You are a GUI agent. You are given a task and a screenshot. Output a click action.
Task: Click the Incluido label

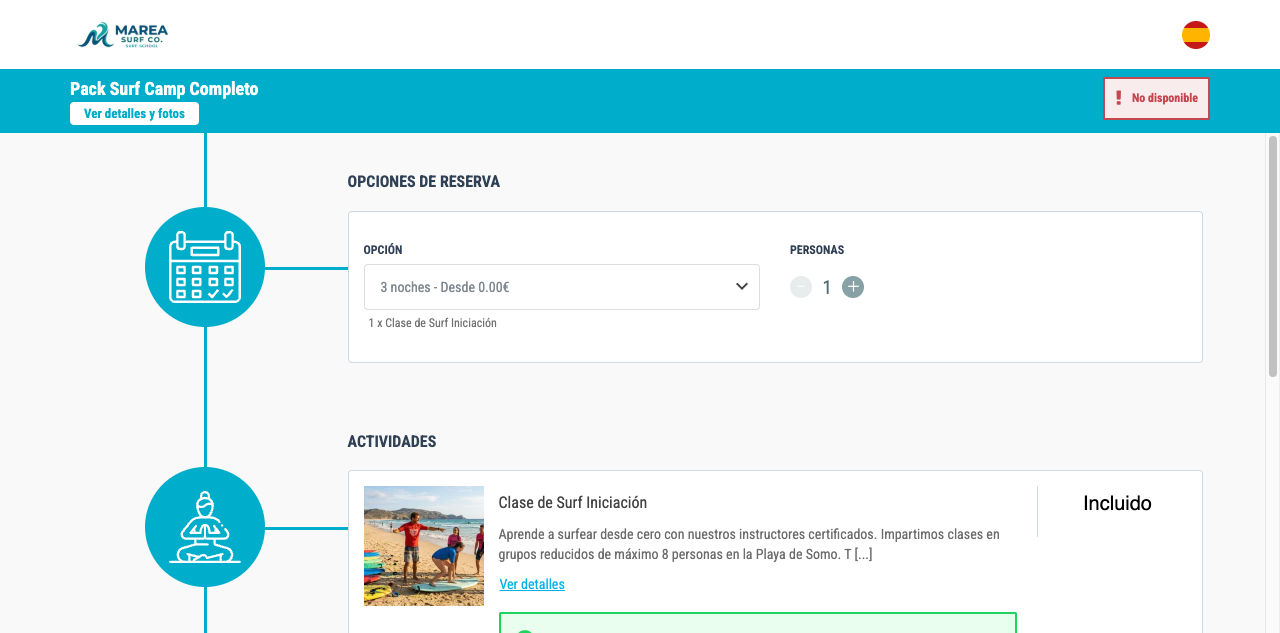(x=1117, y=504)
